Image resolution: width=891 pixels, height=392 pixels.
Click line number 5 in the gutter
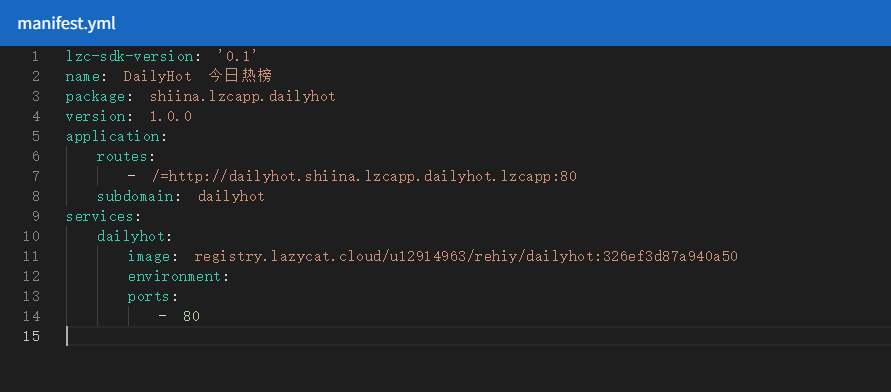36,136
